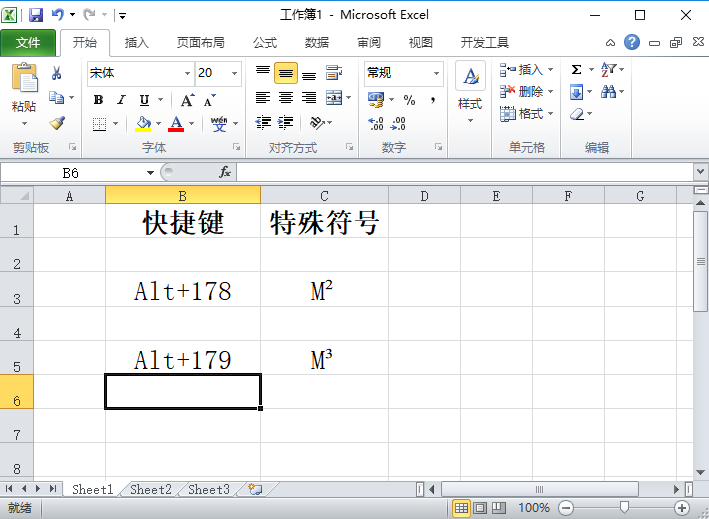Switch to Page Layout view
The height and width of the screenshot is (519, 709).
tap(480, 508)
